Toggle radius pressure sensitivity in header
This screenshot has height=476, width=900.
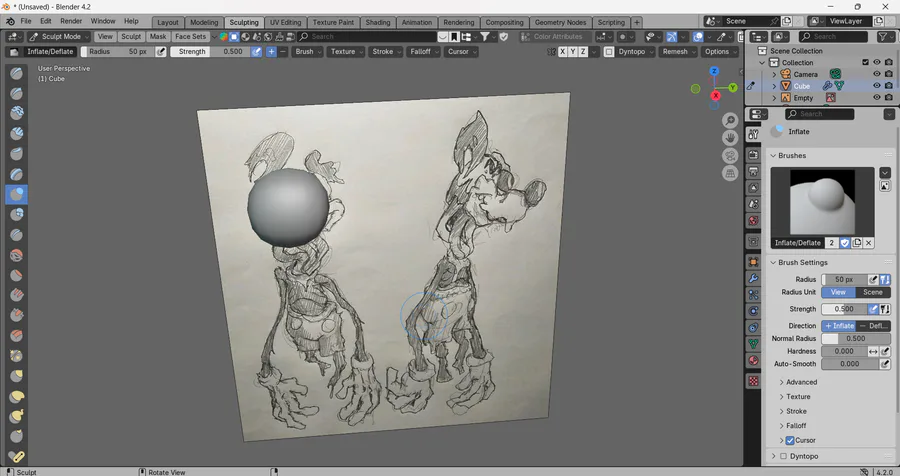(x=161, y=52)
